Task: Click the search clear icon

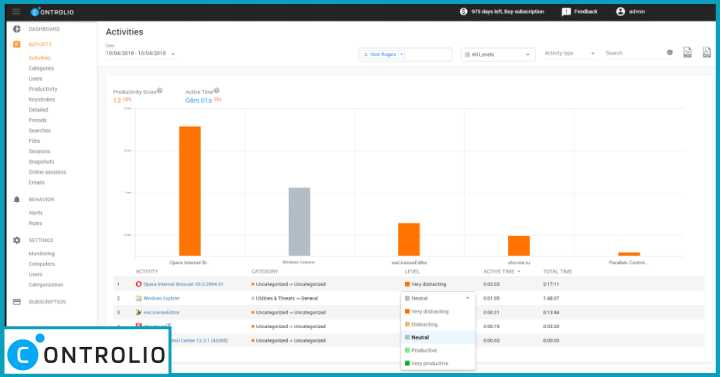Action: point(669,53)
